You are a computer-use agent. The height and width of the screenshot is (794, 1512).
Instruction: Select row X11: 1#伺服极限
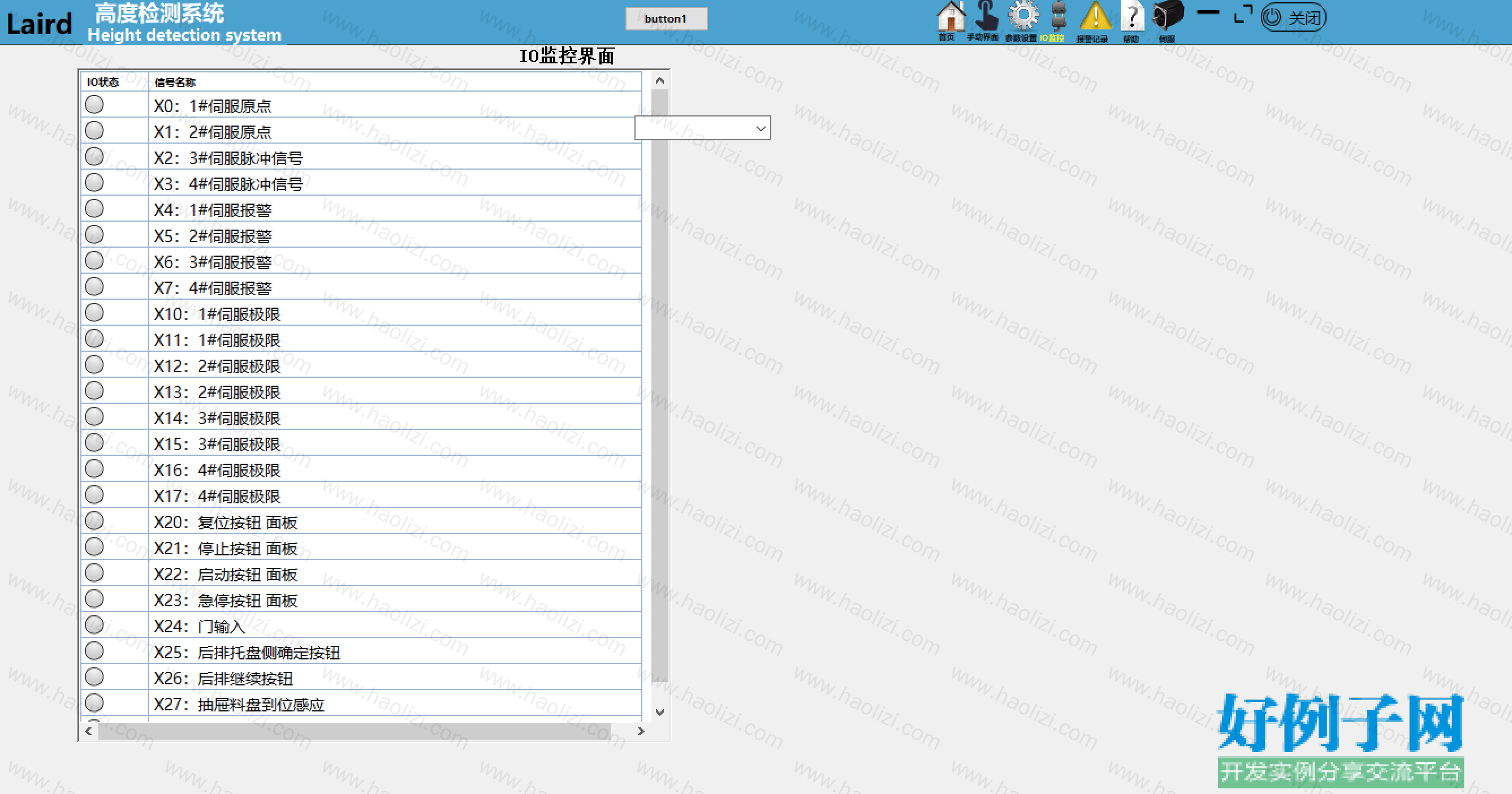pyautogui.click(x=361, y=339)
